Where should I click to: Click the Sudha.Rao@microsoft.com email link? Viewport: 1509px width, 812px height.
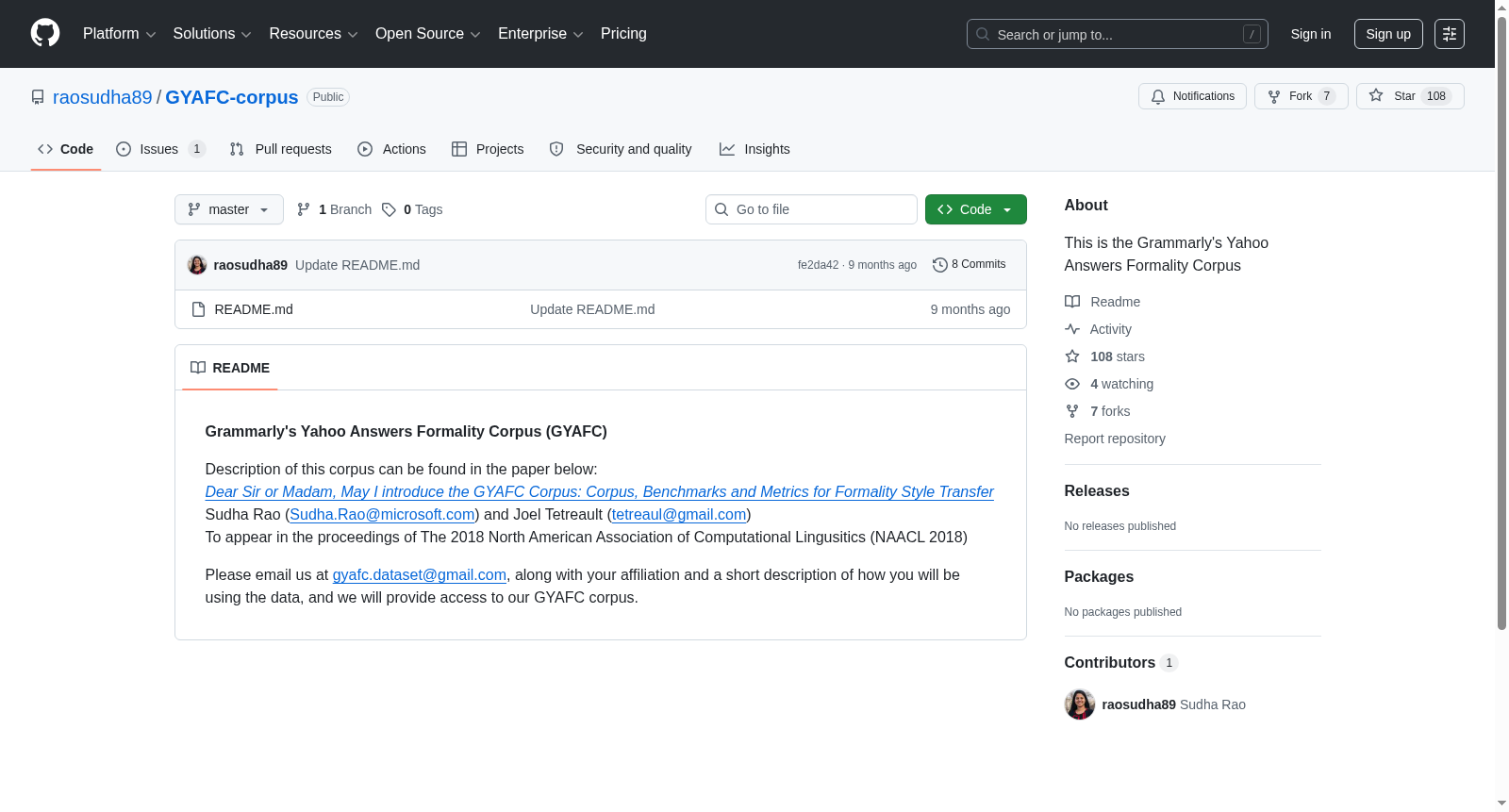[x=382, y=515]
